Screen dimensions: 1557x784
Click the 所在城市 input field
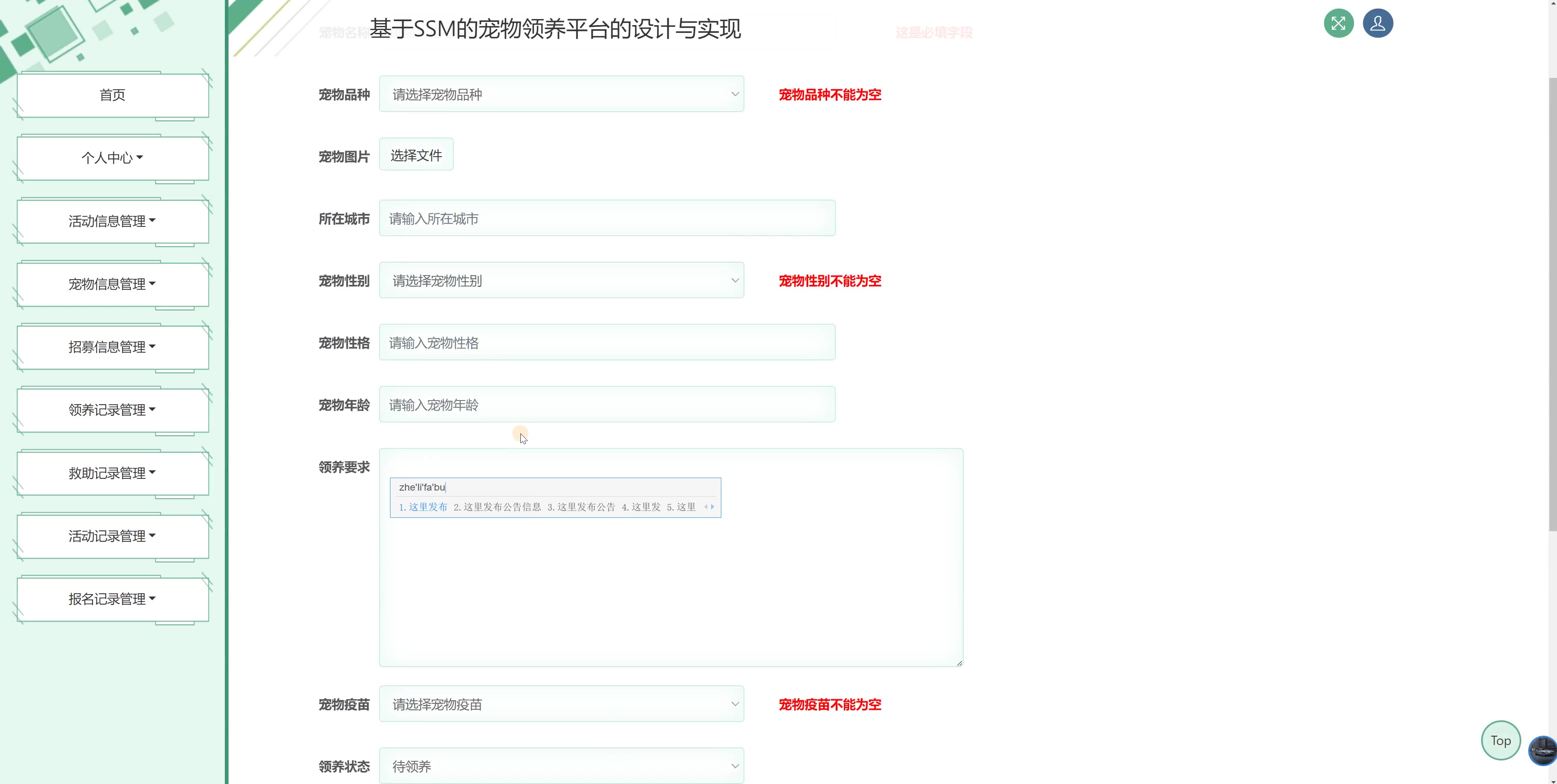(x=606, y=218)
